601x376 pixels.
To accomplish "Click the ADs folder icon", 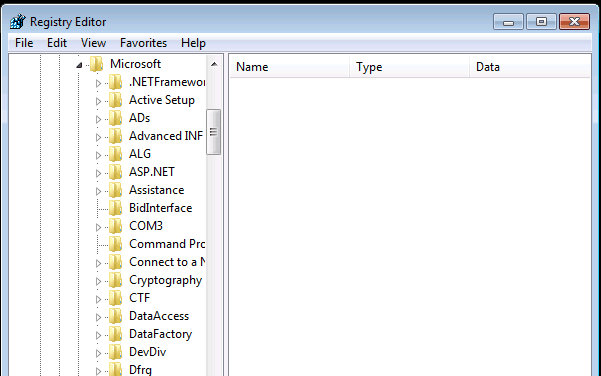I will [115, 118].
